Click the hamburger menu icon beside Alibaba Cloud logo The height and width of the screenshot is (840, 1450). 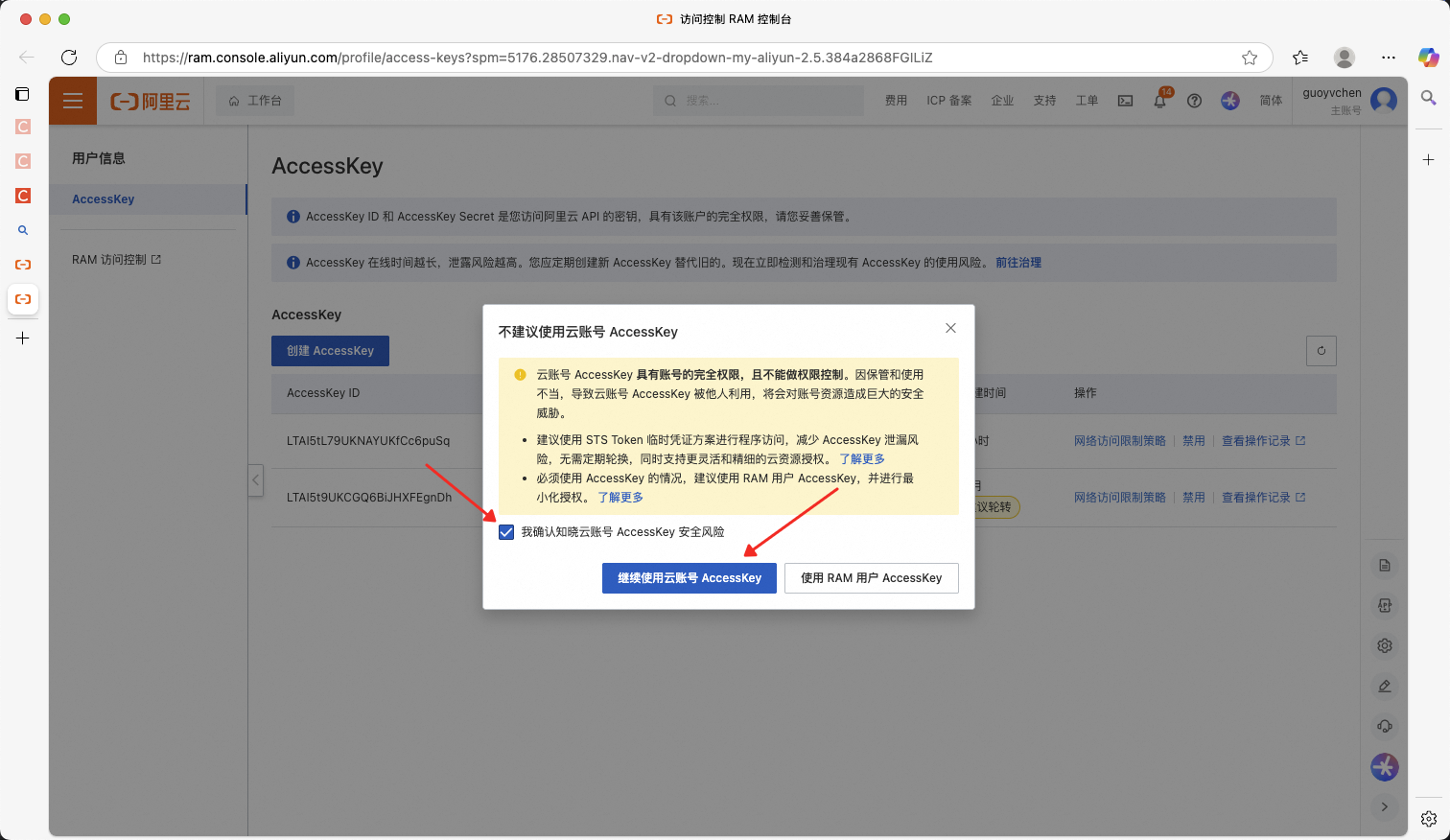coord(72,100)
